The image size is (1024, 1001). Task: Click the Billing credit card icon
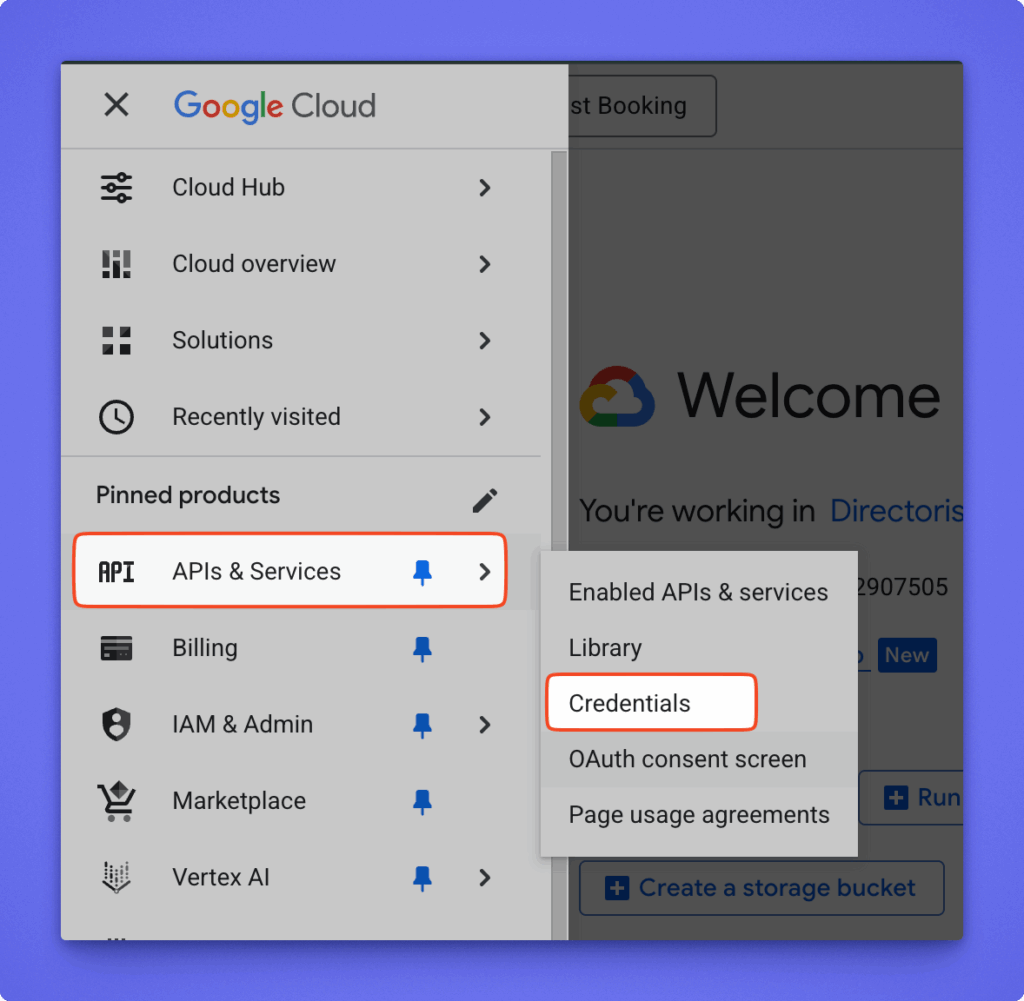tap(117, 648)
